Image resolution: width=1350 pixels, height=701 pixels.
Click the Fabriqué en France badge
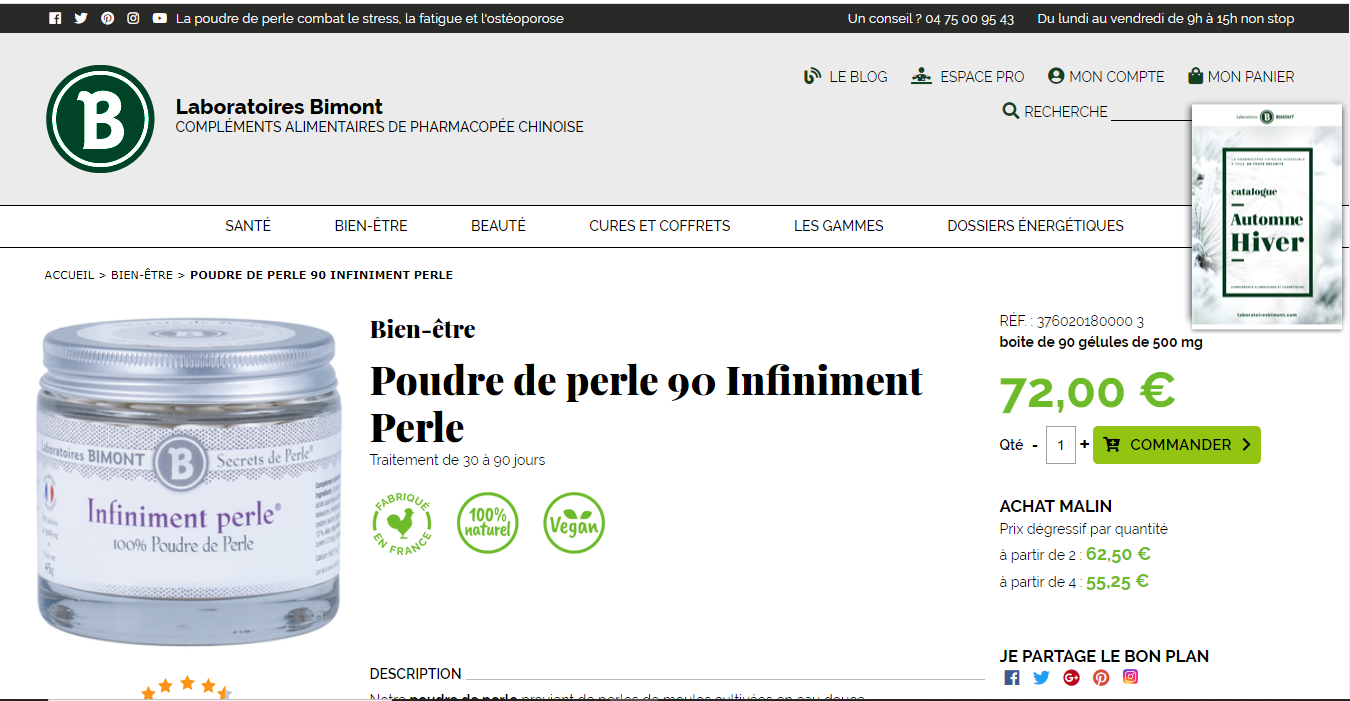pyautogui.click(x=401, y=523)
